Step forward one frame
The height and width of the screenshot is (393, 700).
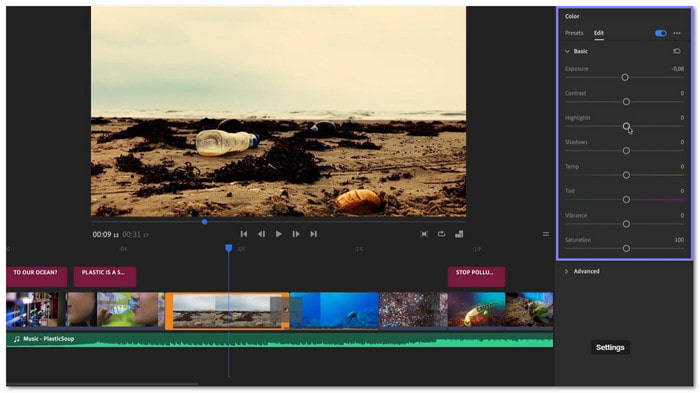click(296, 234)
